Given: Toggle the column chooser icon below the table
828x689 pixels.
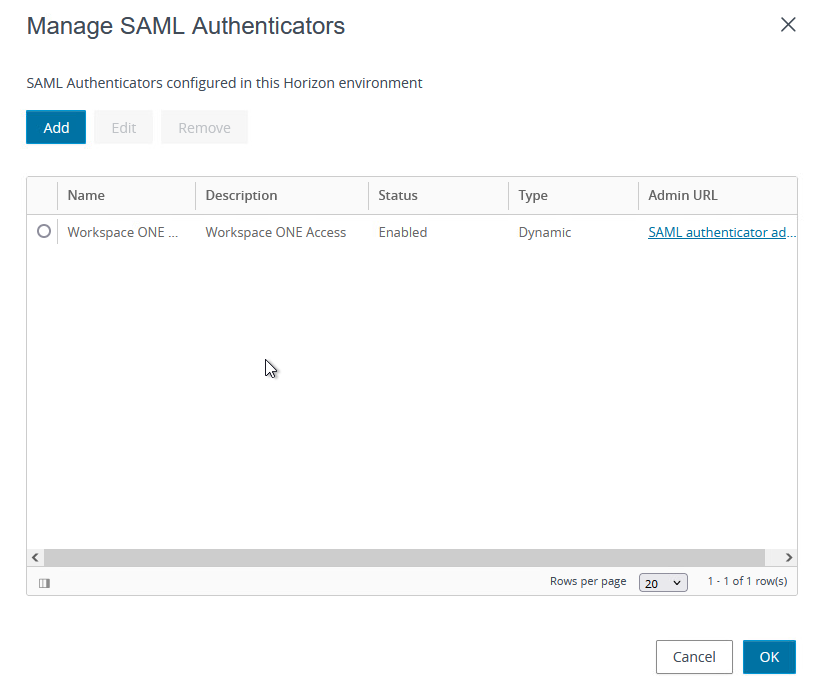Looking at the screenshot, I should coord(44,583).
